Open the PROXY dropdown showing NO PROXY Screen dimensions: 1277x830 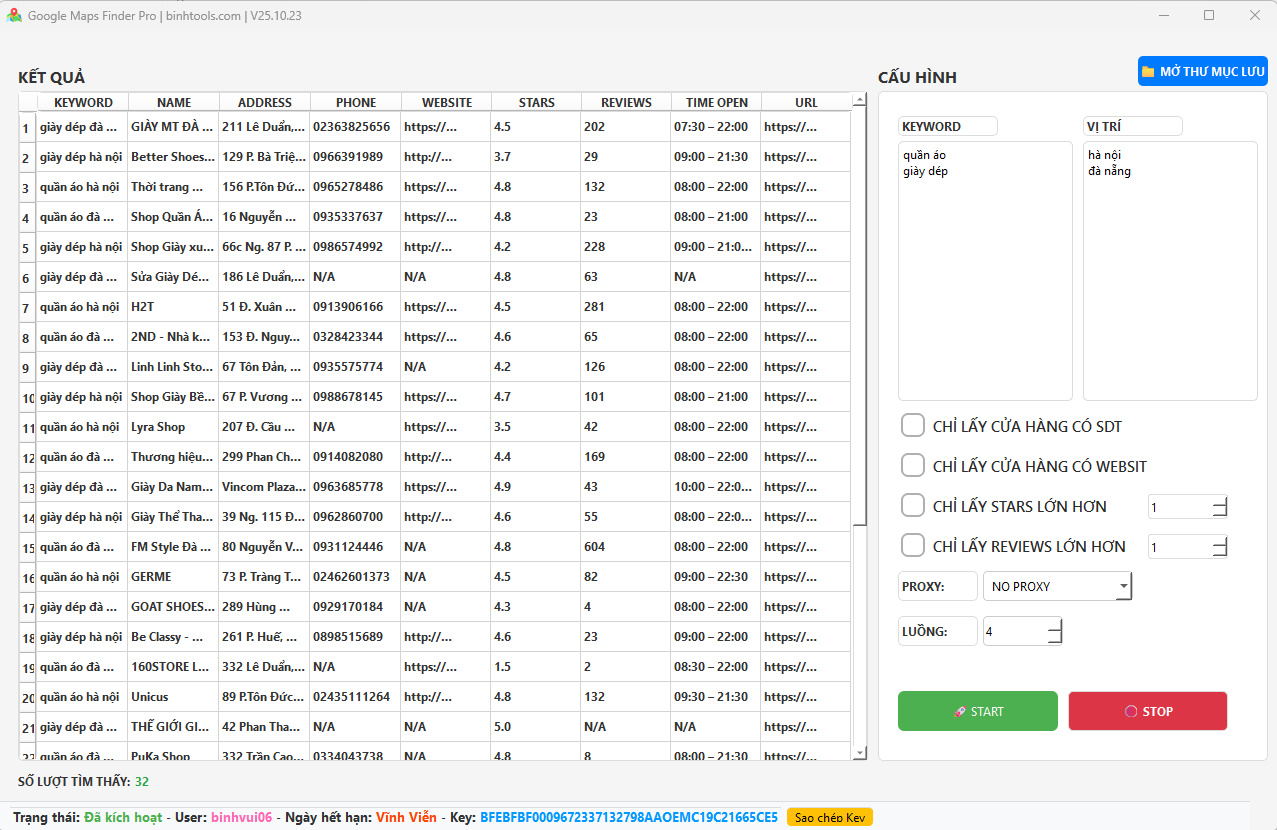(1057, 586)
